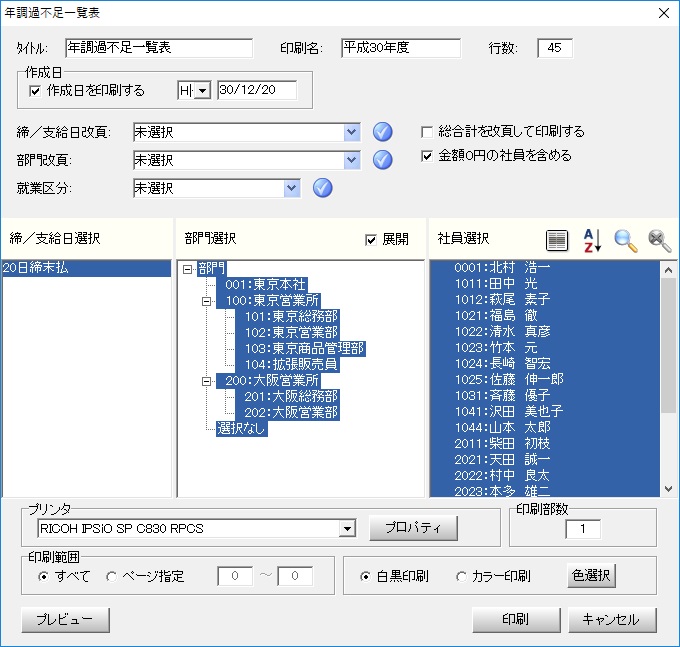The height and width of the screenshot is (647, 680).
Task: Collapse the 部門 root tree node
Action: pyautogui.click(x=187, y=269)
